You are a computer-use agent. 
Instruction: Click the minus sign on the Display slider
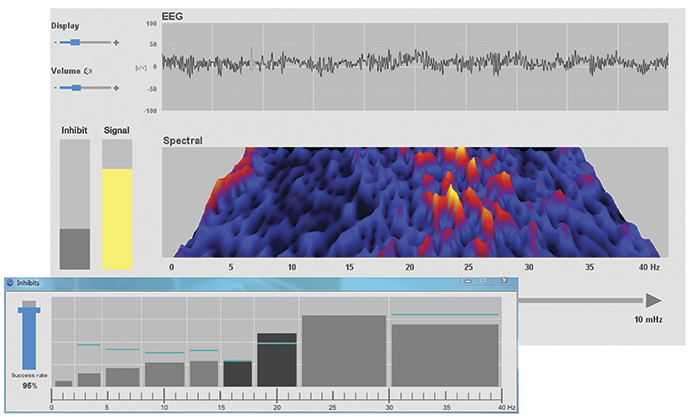54,42
